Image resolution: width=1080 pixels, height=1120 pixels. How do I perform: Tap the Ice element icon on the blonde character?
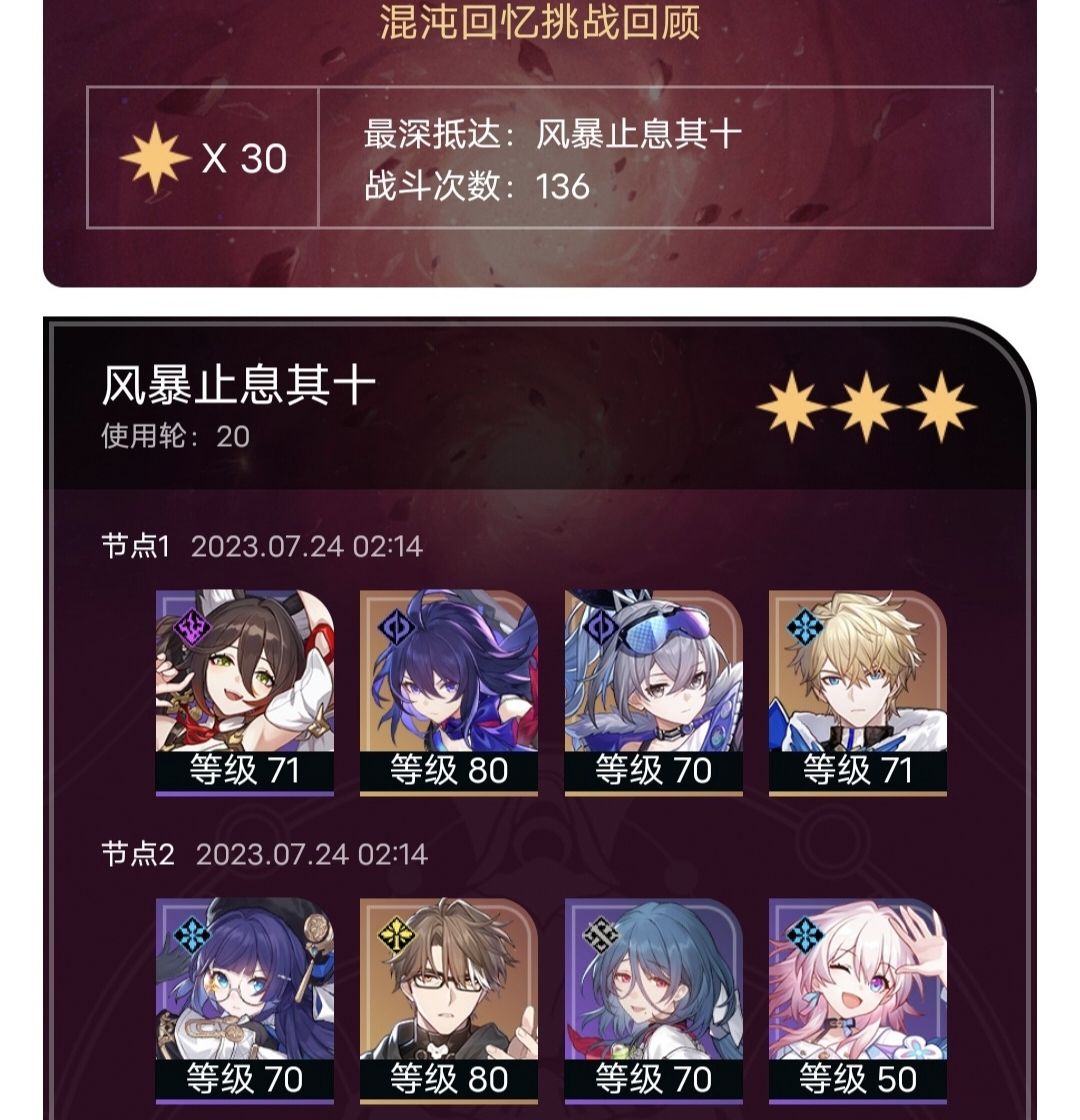[805, 626]
